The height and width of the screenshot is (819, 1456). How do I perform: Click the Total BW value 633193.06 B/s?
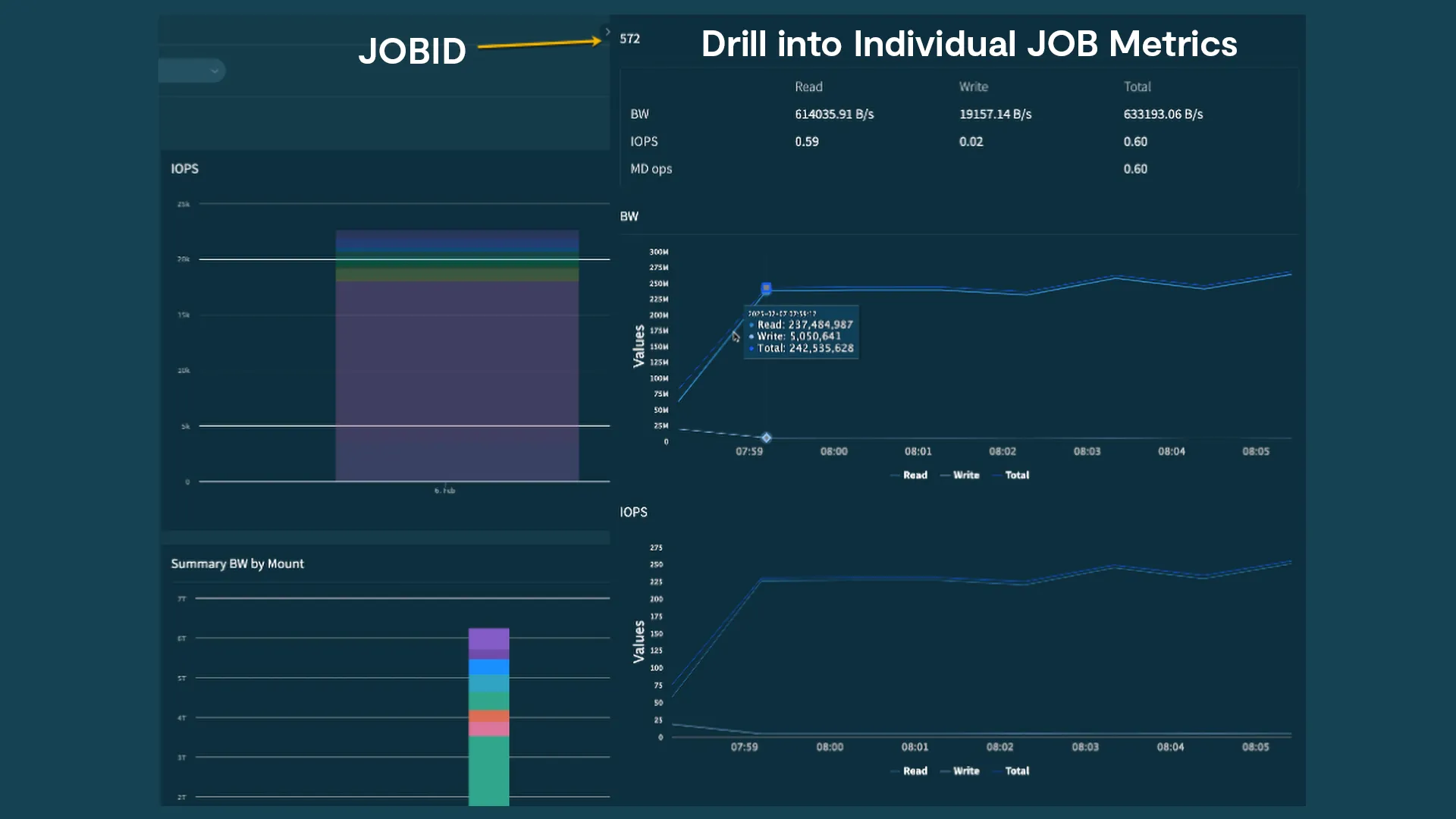[1163, 115]
